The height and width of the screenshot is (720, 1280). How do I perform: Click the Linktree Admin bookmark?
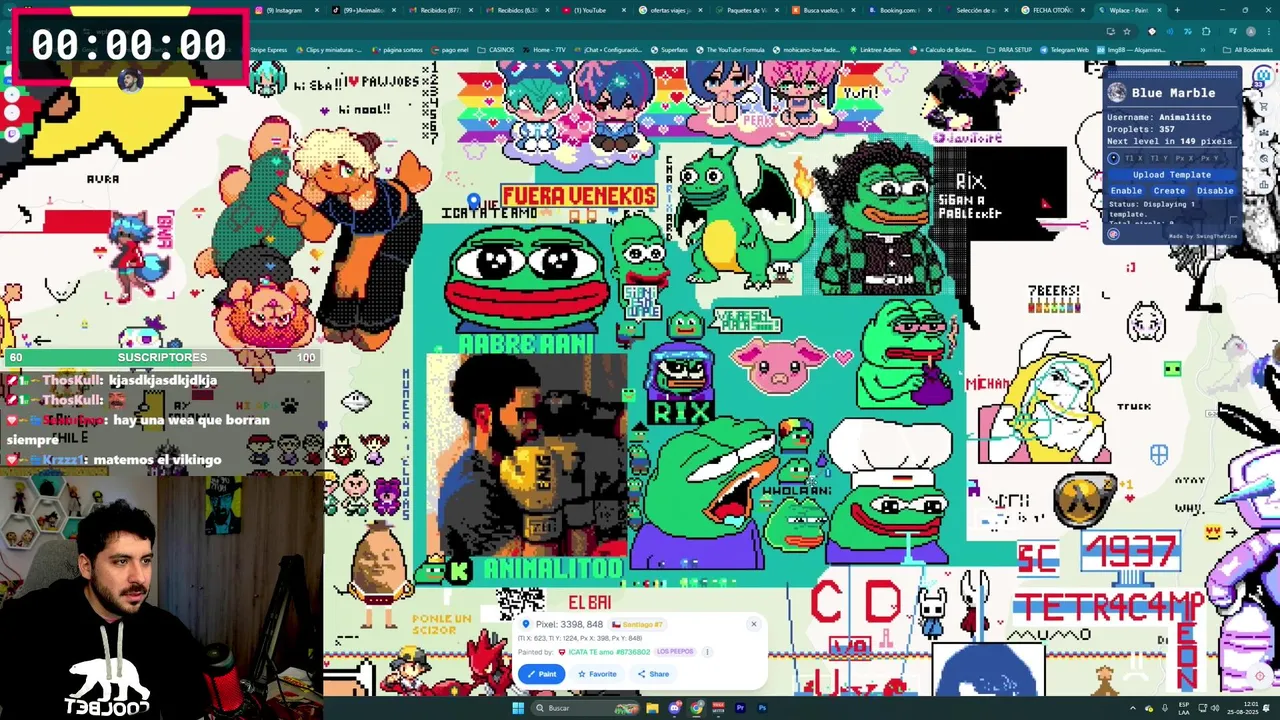click(x=874, y=50)
